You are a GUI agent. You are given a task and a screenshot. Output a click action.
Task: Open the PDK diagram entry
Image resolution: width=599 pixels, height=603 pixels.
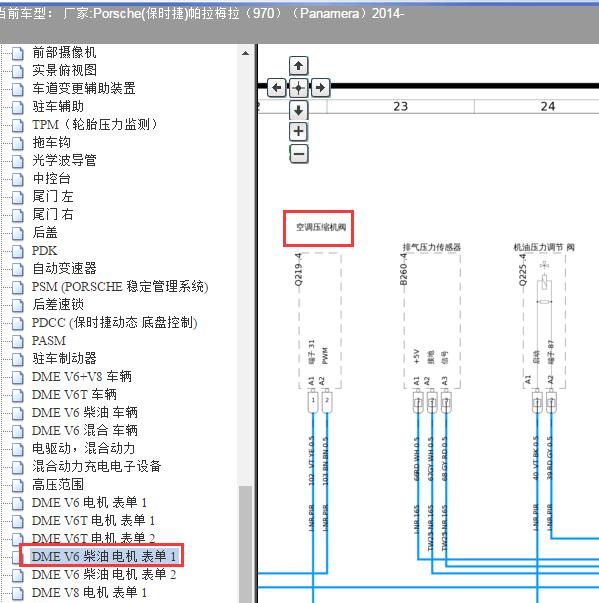coord(44,250)
